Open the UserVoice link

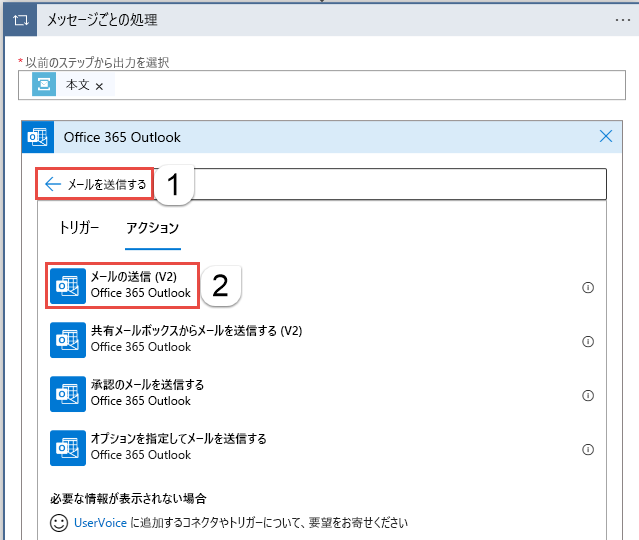point(100,522)
